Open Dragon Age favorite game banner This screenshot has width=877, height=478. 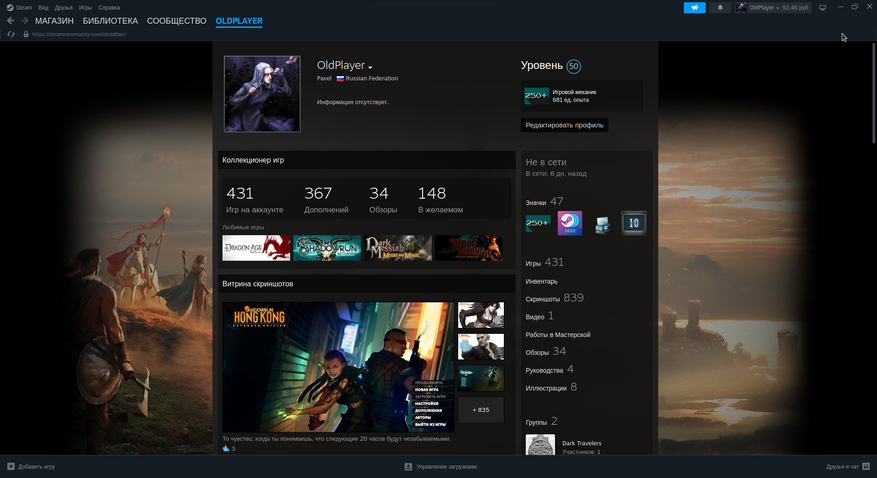(256, 248)
